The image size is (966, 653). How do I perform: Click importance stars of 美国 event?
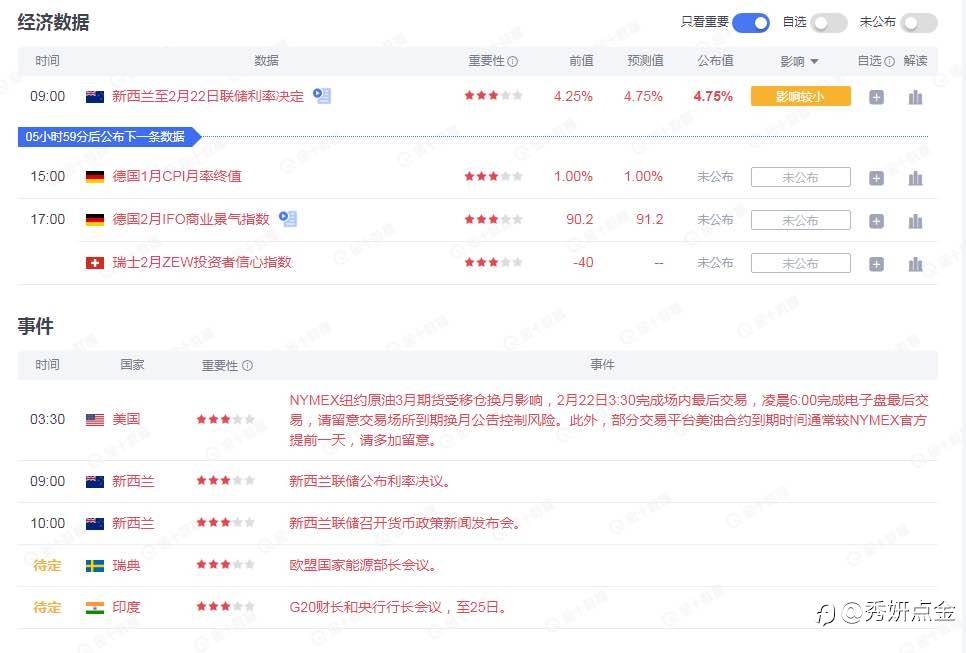225,420
